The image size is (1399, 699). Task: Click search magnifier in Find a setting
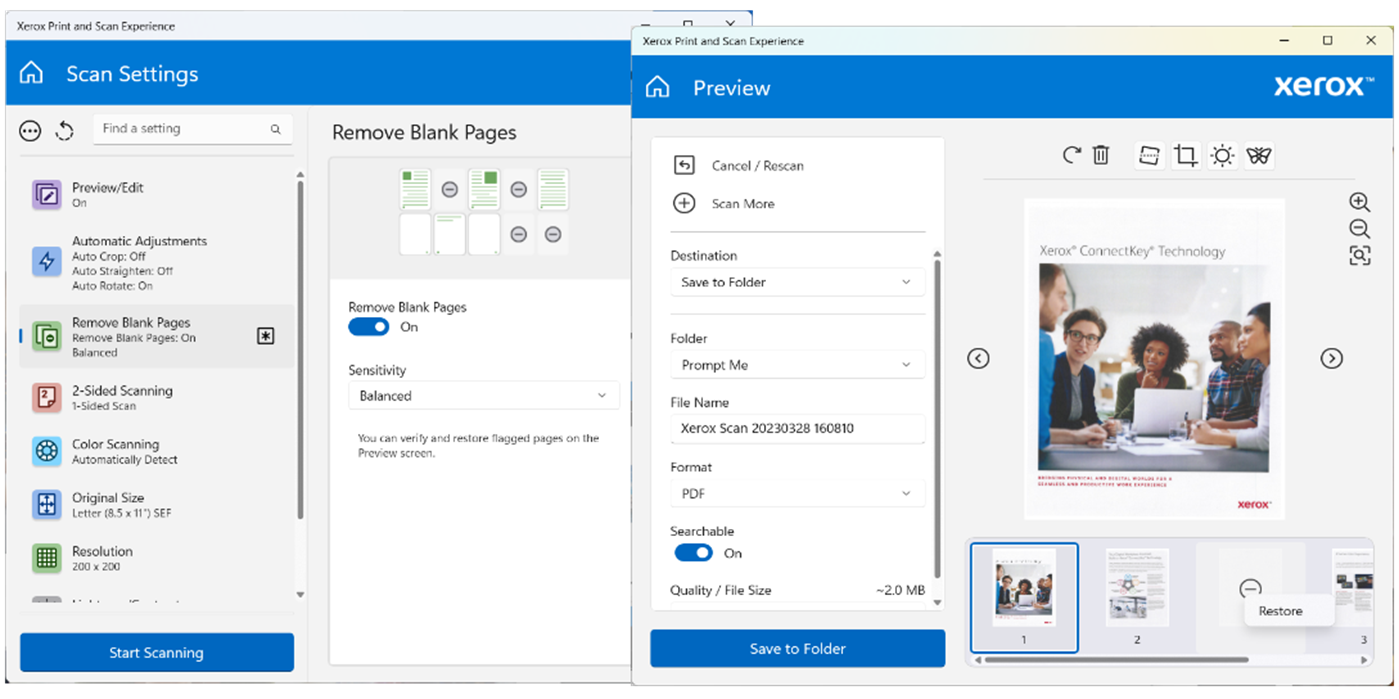click(x=276, y=129)
